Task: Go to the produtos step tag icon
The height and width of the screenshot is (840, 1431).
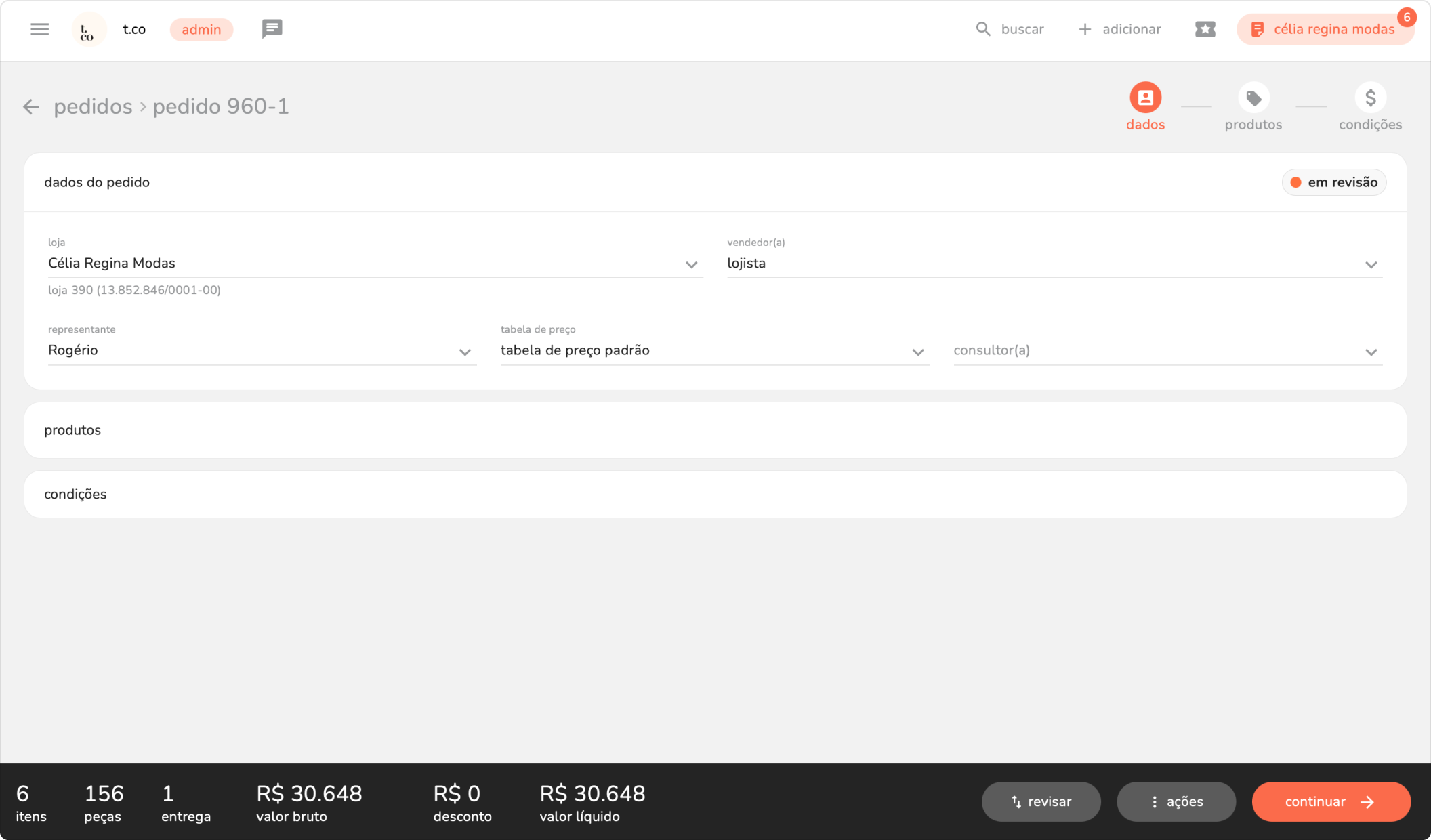Action: 1253,98
